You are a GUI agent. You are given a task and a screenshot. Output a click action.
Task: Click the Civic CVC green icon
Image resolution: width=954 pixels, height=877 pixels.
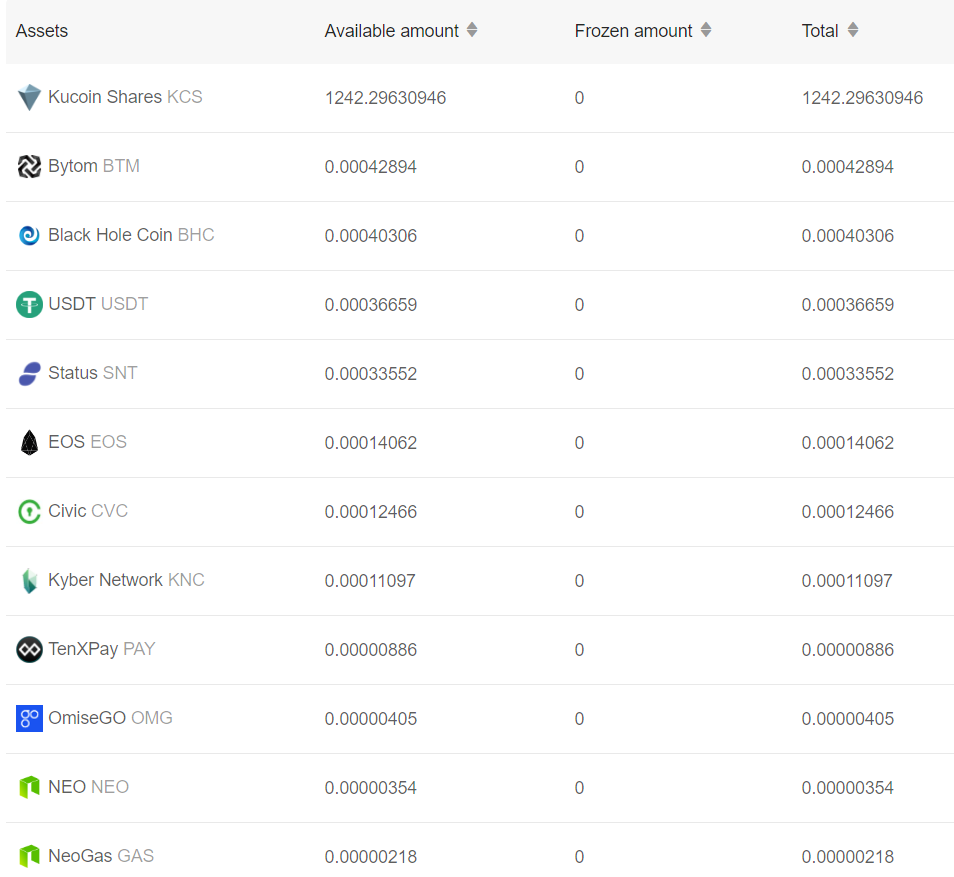pos(29,511)
